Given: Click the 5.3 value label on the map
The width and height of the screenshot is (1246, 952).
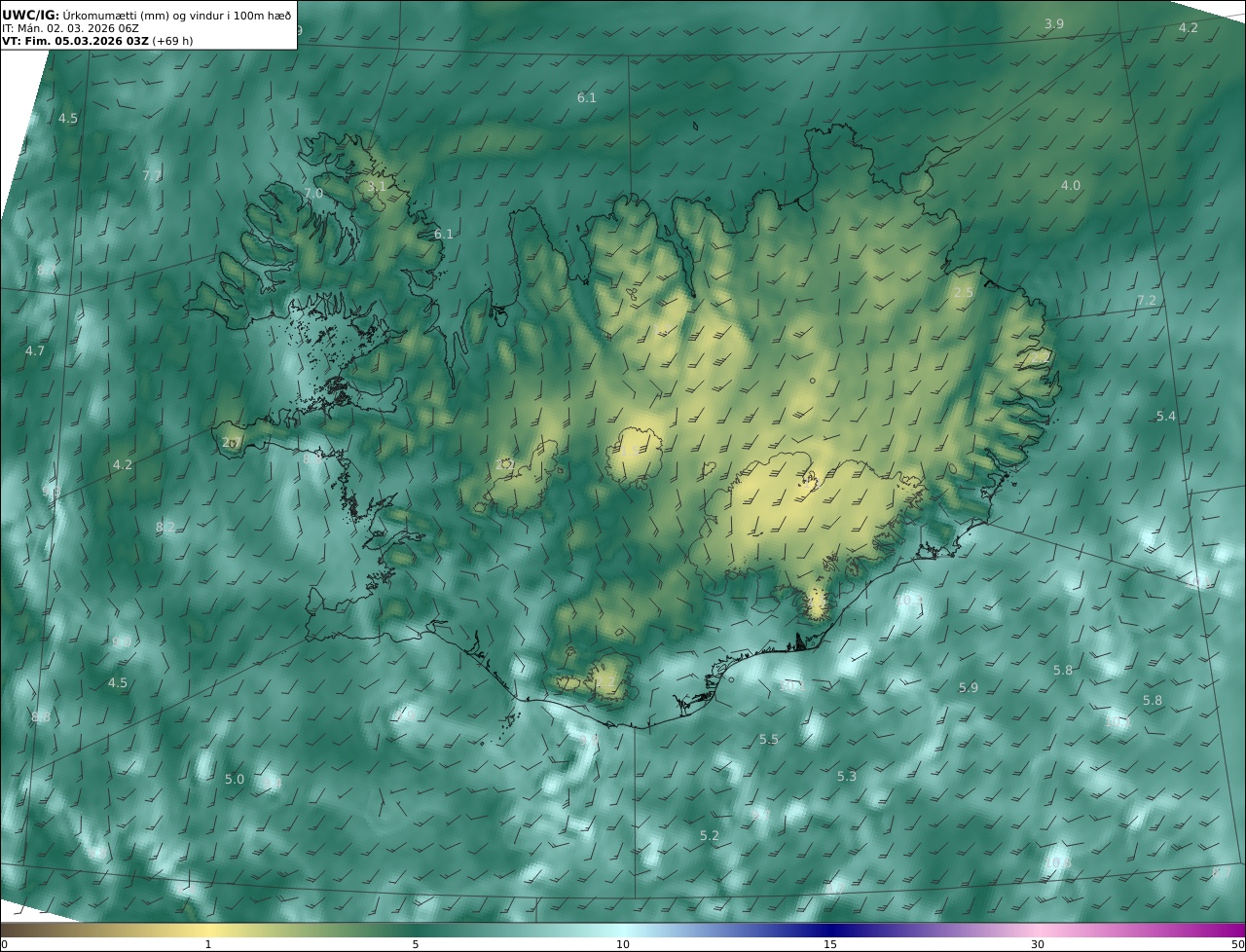Looking at the screenshot, I should pyautogui.click(x=847, y=776).
